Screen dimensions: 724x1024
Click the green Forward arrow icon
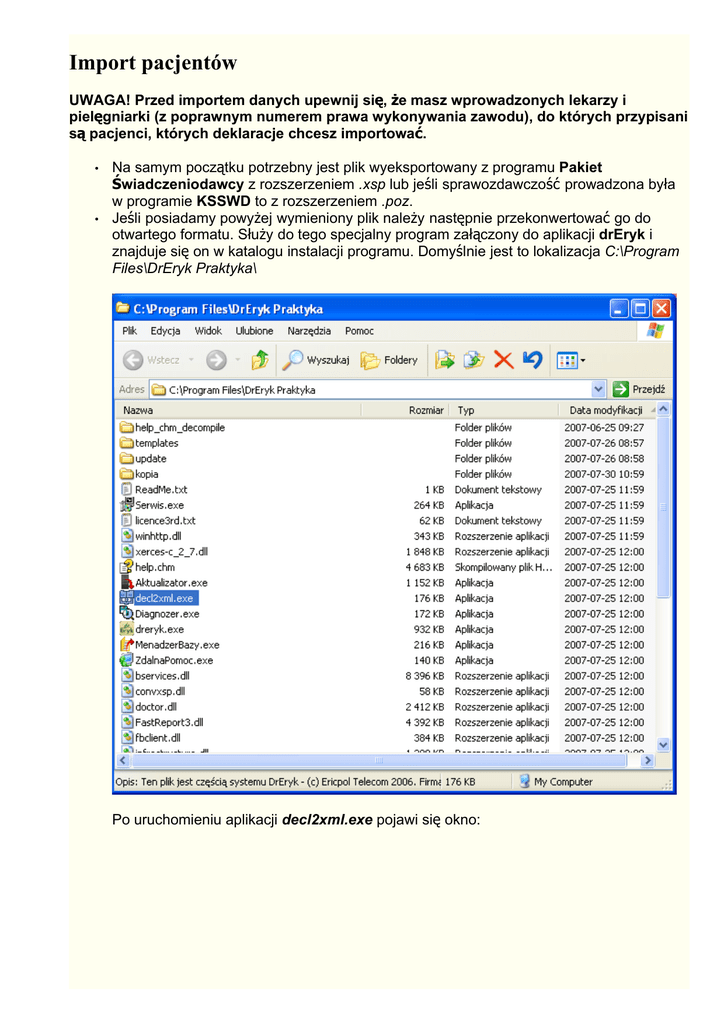tap(216, 360)
